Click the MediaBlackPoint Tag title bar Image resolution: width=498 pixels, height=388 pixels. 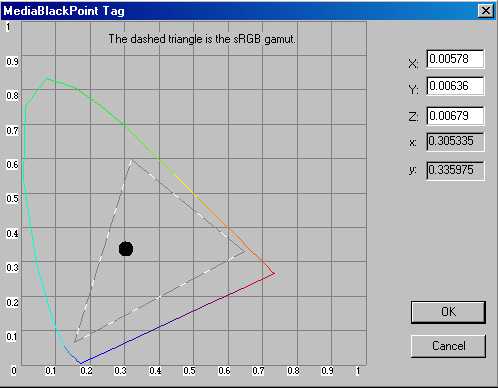pyautogui.click(x=239, y=11)
